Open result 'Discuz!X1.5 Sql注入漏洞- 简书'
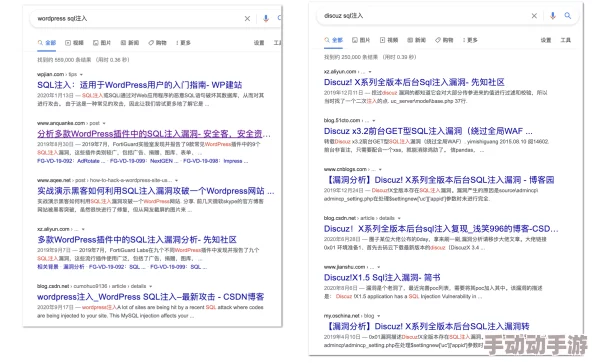594x363 pixels. pyautogui.click(x=382, y=277)
